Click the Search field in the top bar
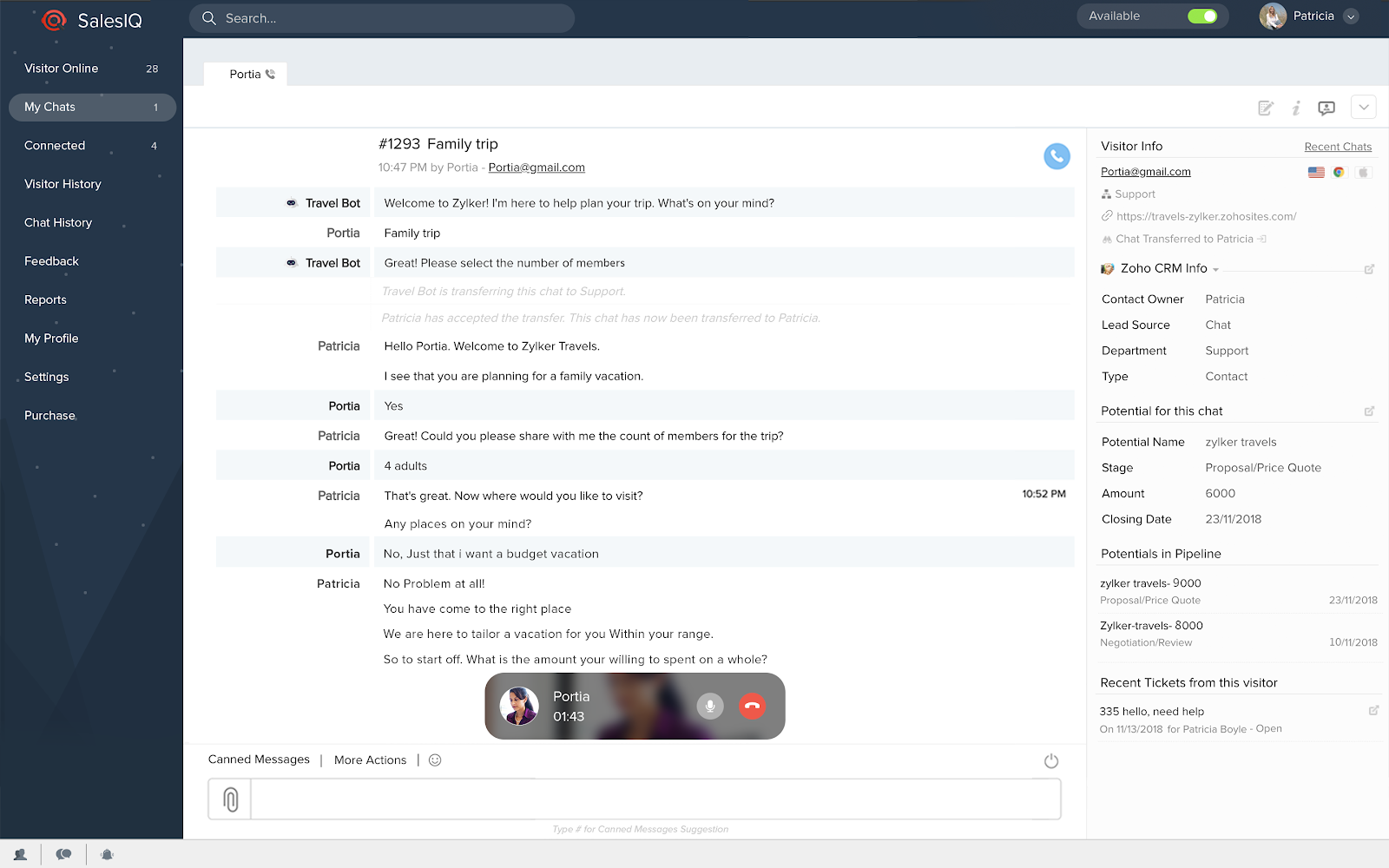This screenshot has width=1389, height=868. coord(382,18)
